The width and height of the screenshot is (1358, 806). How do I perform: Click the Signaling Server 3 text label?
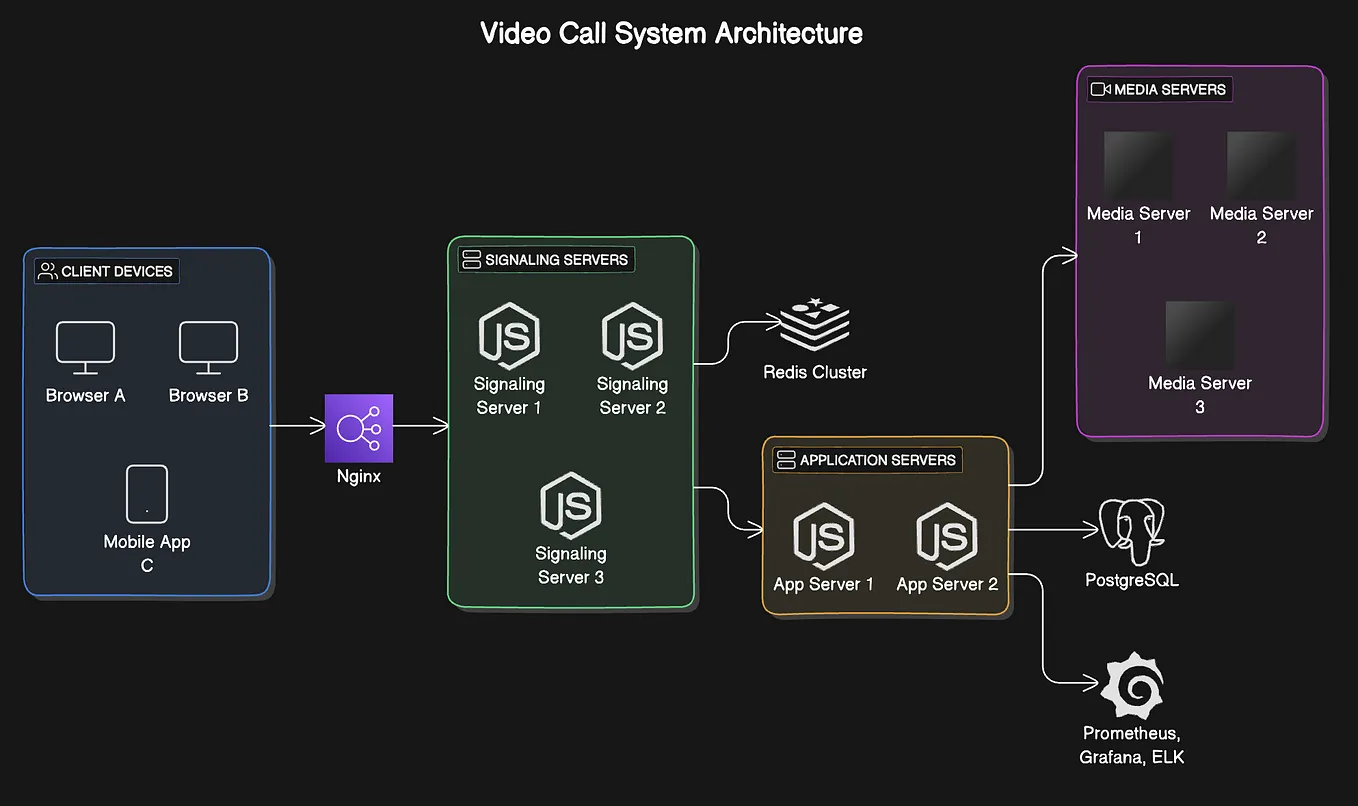pyautogui.click(x=571, y=565)
